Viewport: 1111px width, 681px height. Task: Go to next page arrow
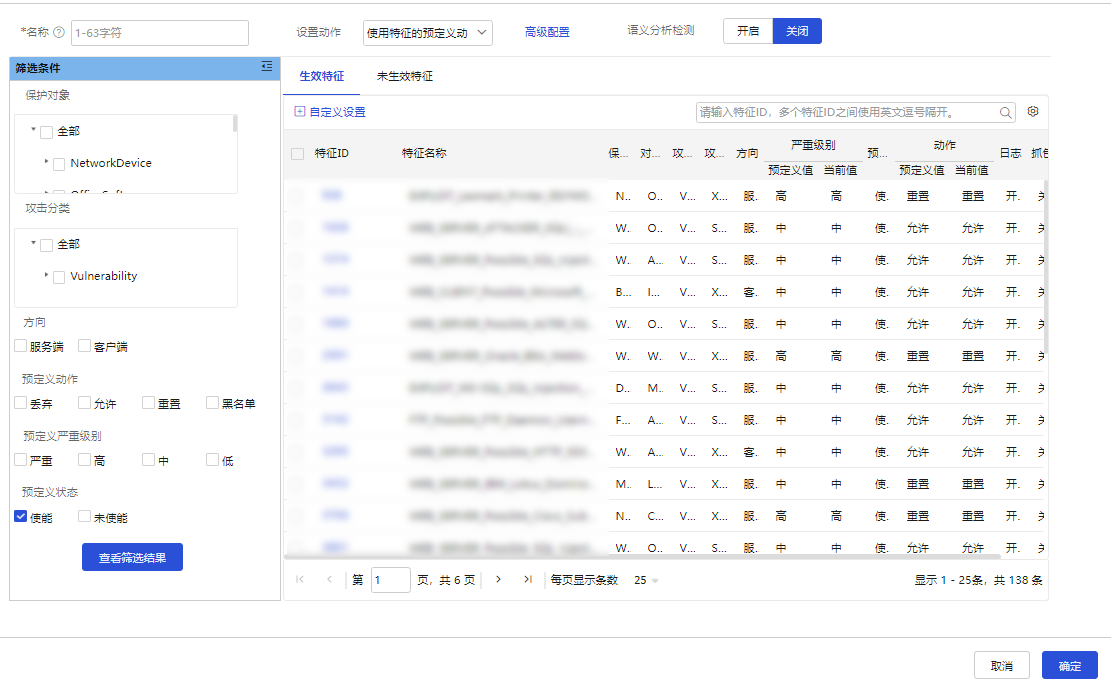coord(498,579)
